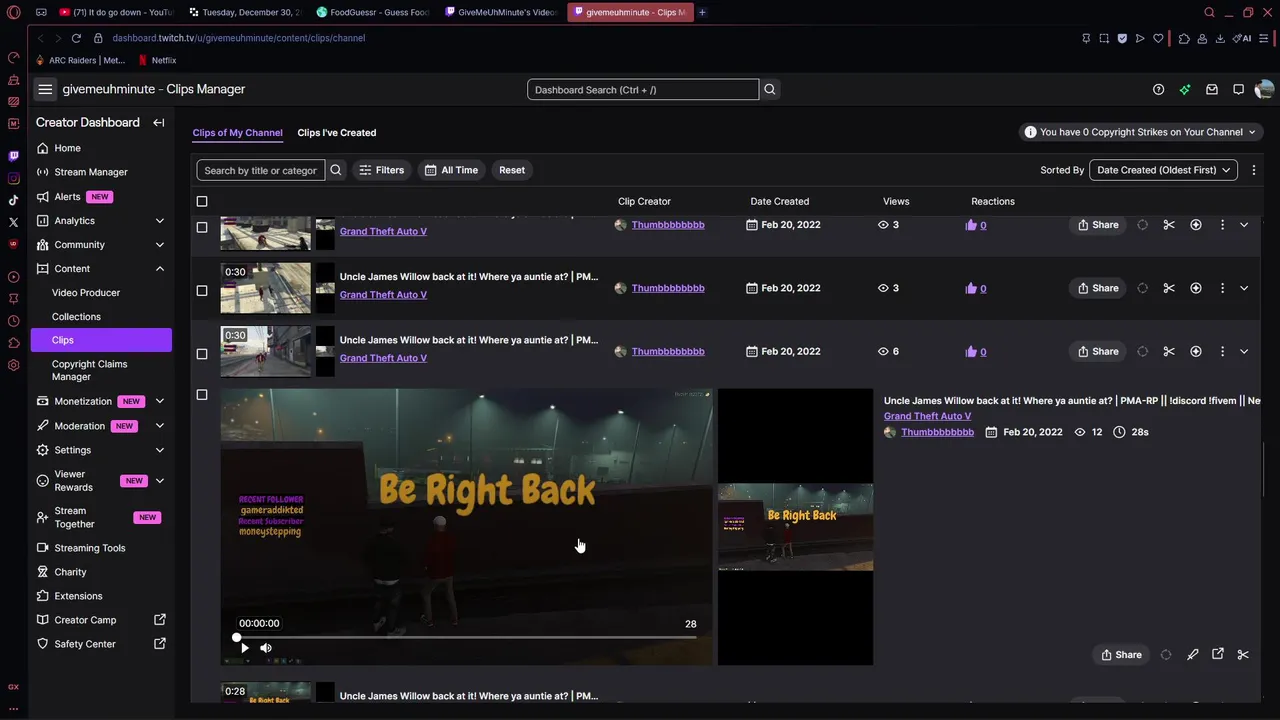This screenshot has height=720, width=1280.
Task: Open Video Producer in sidebar
Action: (86, 292)
